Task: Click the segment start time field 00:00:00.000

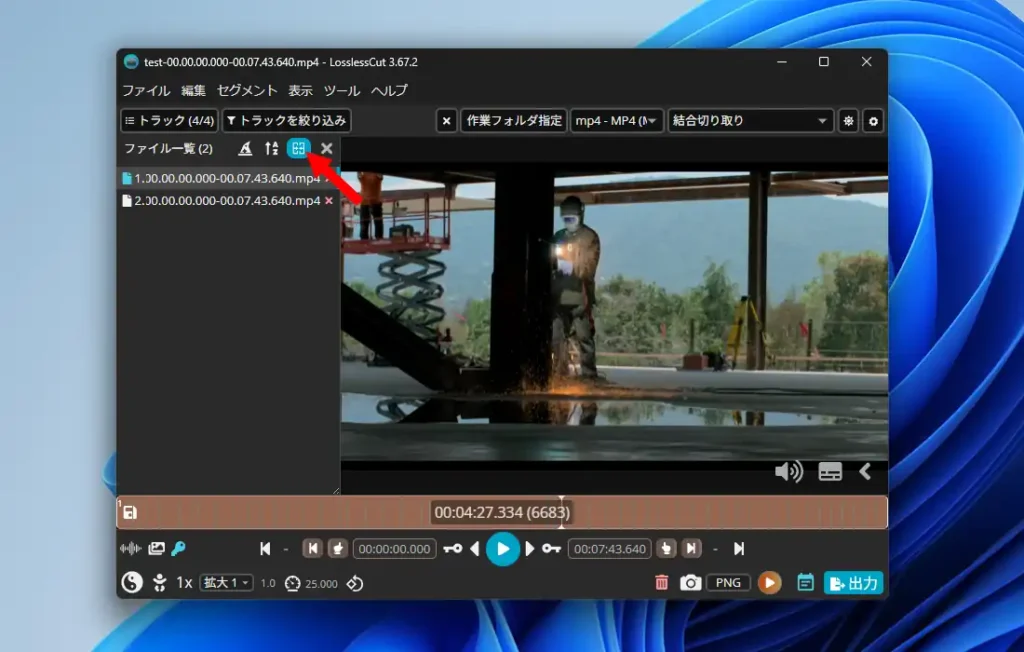Action: [395, 549]
